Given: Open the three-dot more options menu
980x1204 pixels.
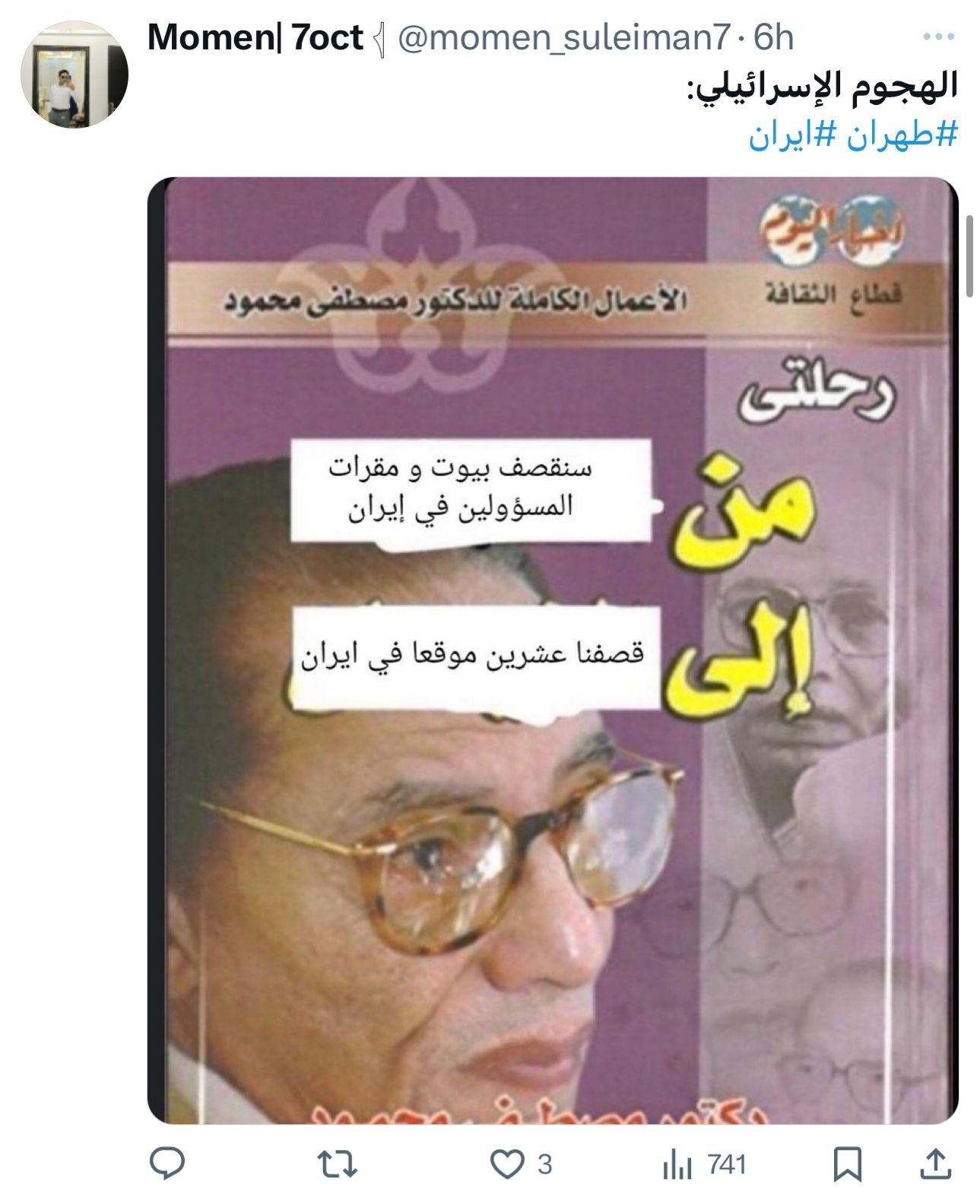Looking at the screenshot, I should [938, 36].
